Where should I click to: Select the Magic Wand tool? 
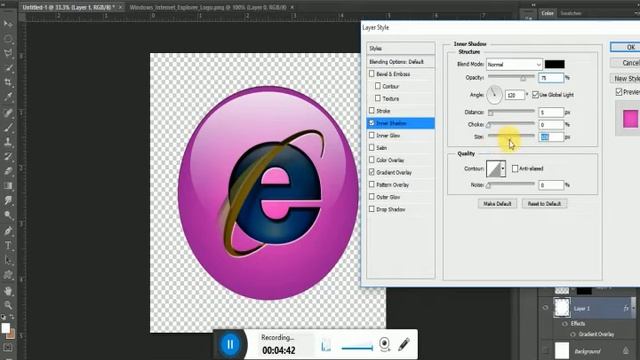tap(8, 68)
